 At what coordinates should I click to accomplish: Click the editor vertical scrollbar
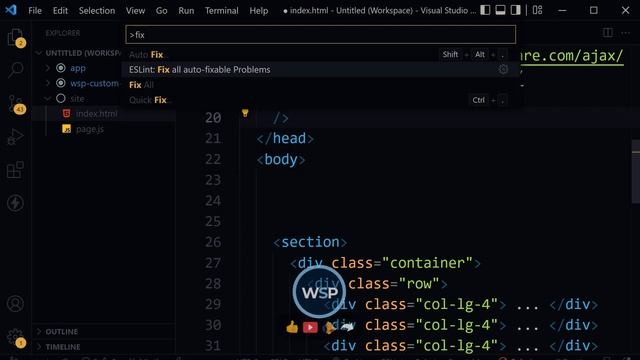coord(636,171)
